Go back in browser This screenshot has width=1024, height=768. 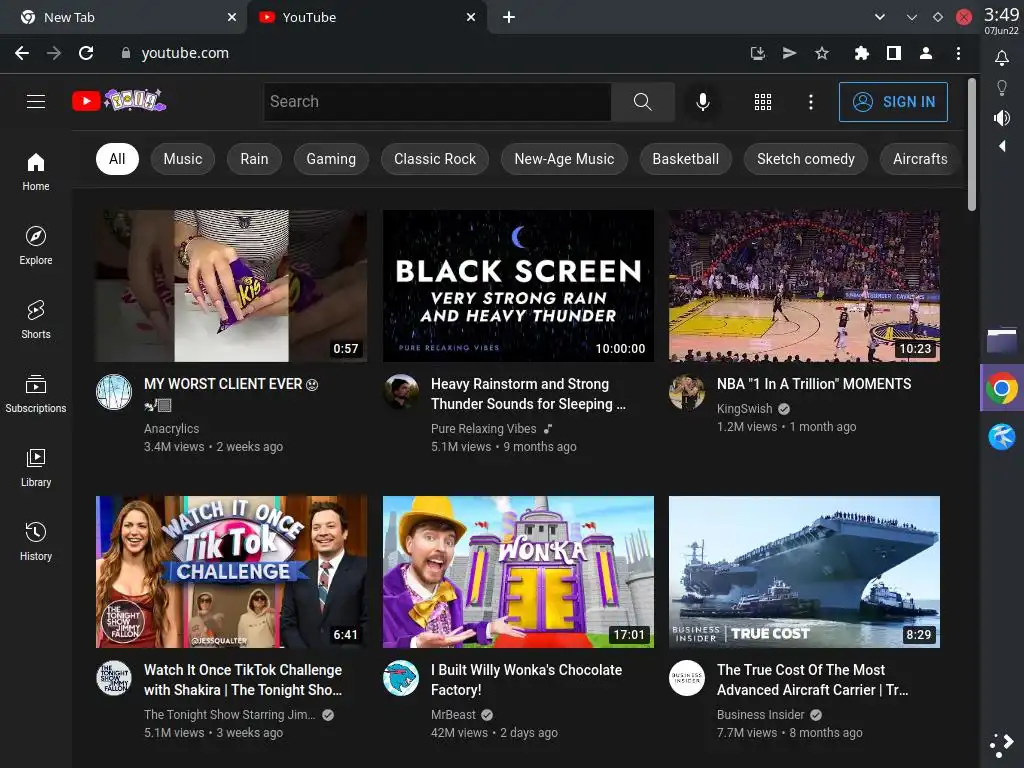click(x=22, y=53)
